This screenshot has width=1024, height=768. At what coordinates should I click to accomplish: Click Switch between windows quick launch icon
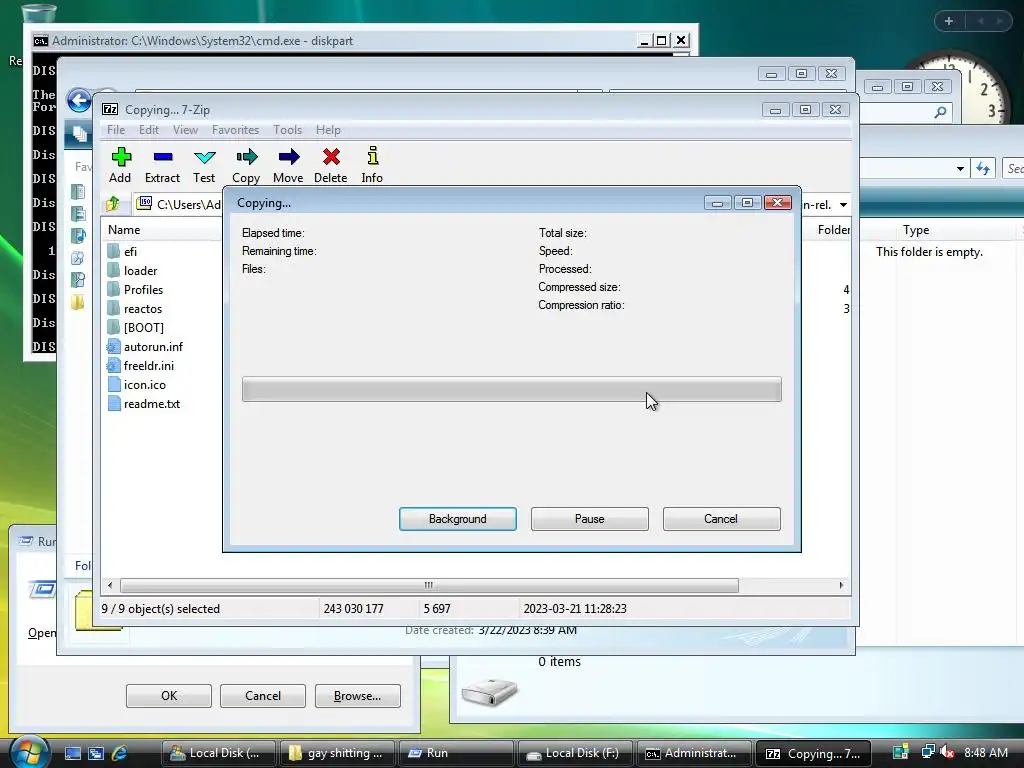[96, 753]
